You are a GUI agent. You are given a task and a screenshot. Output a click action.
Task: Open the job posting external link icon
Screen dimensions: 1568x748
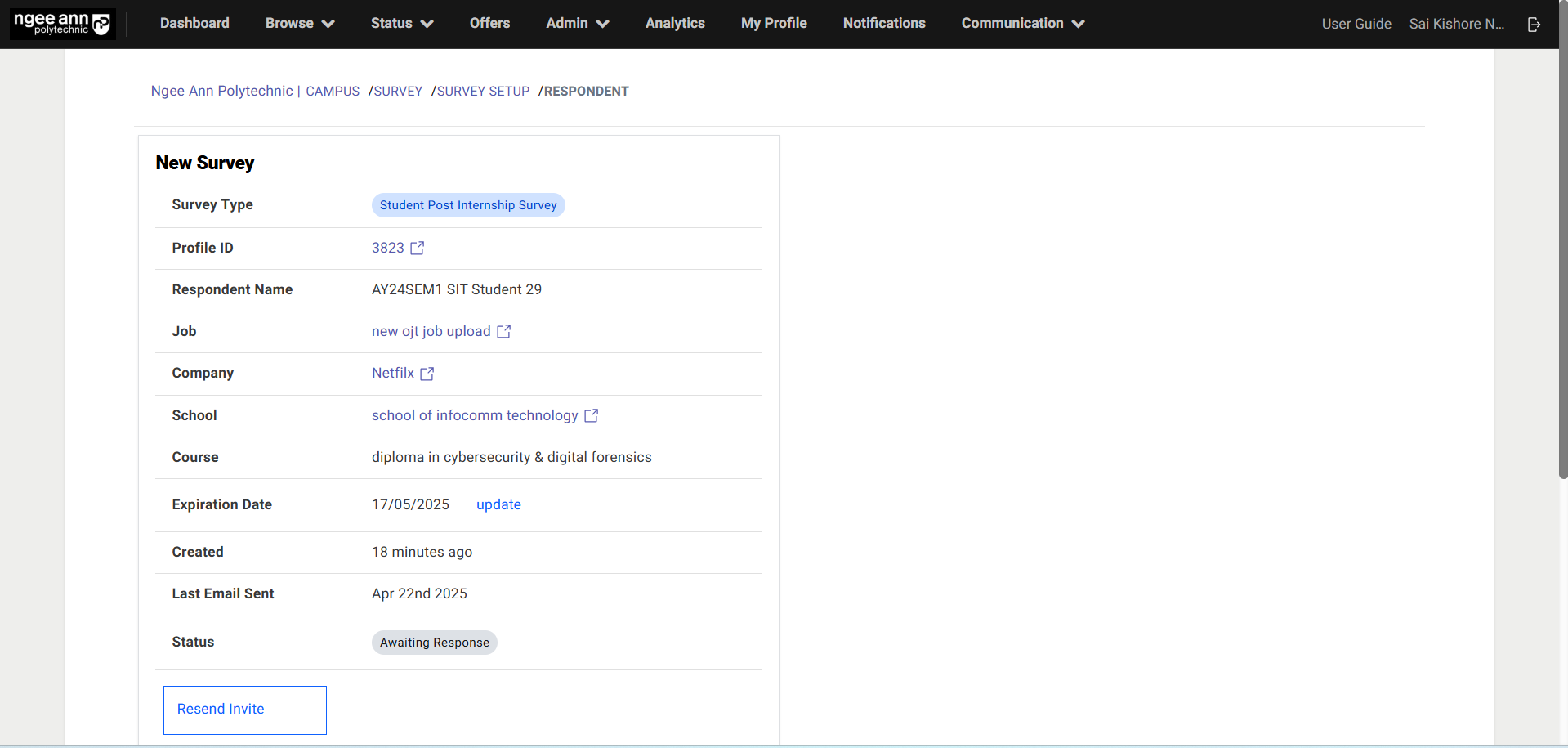pyautogui.click(x=503, y=332)
